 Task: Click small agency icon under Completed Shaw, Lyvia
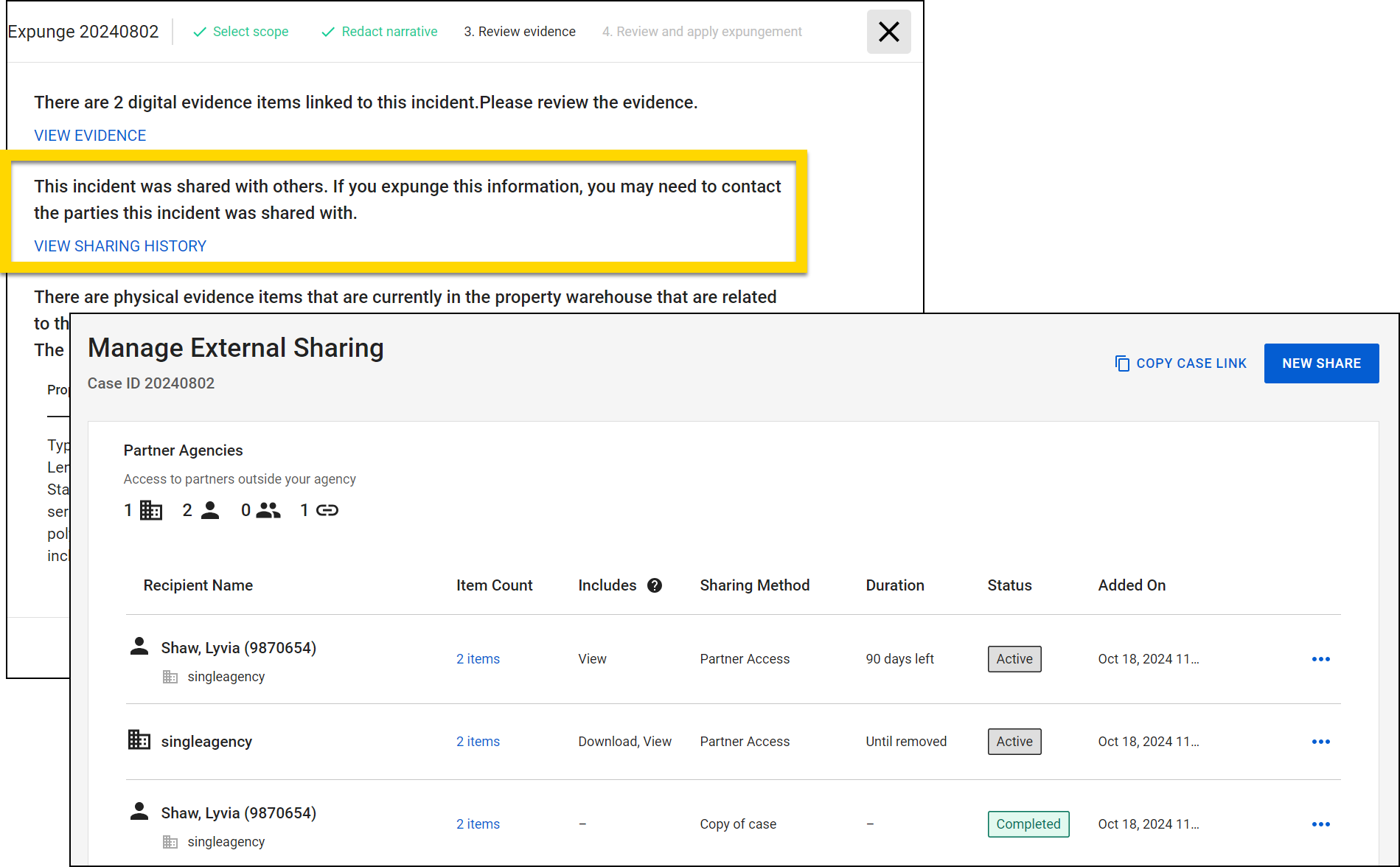tap(170, 842)
